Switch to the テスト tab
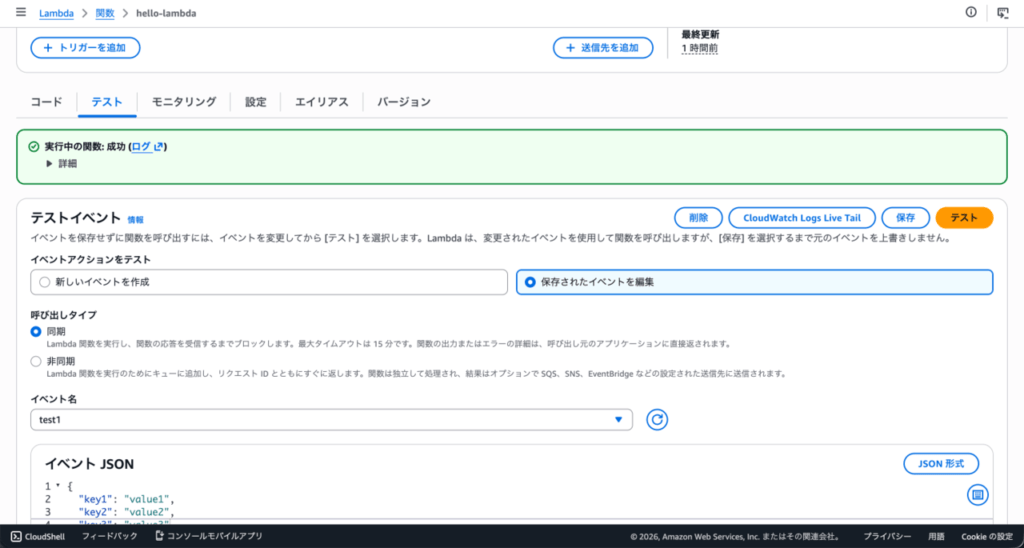This screenshot has width=1024, height=548. [107, 102]
